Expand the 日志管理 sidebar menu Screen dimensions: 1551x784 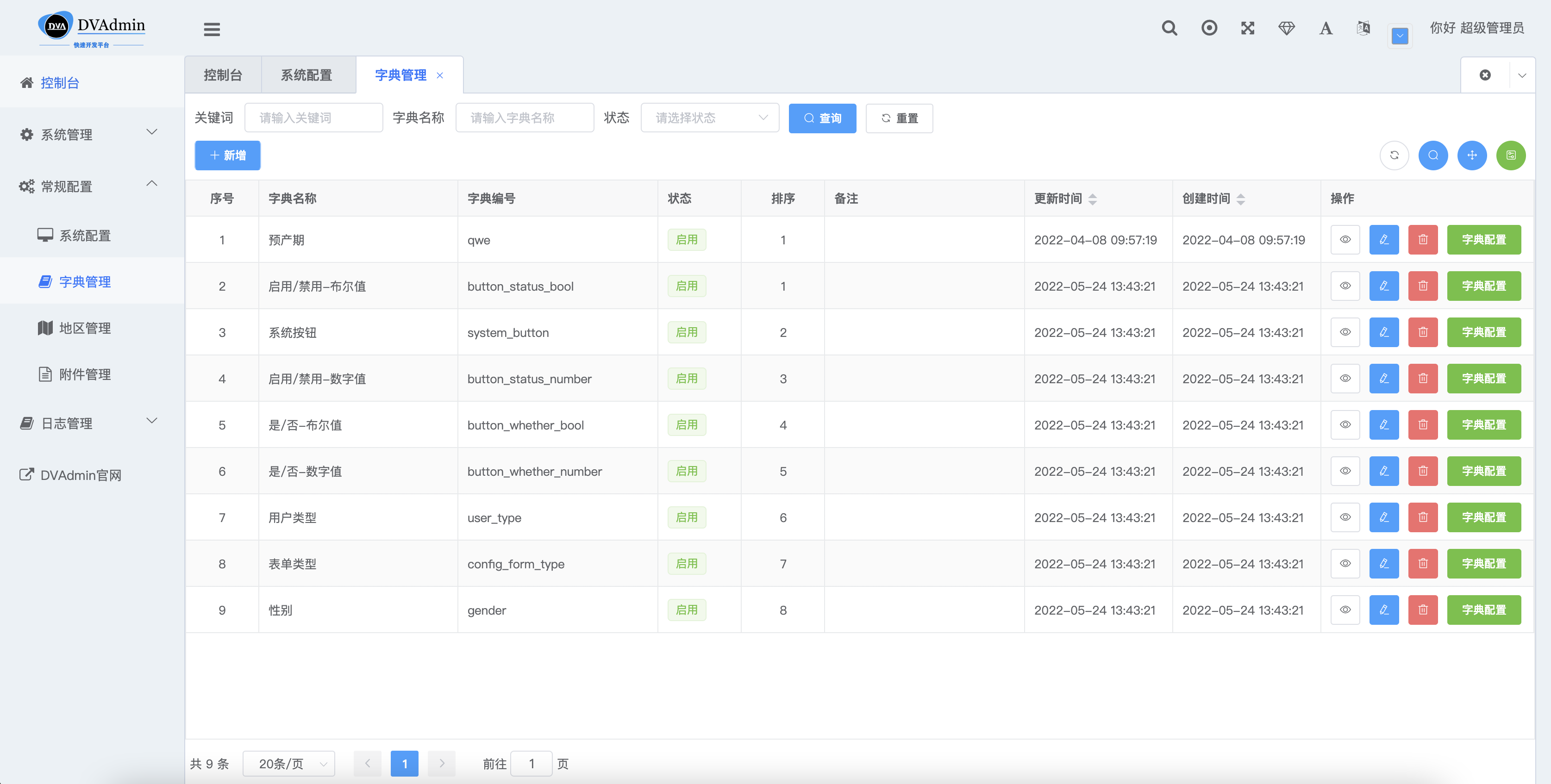coord(92,423)
